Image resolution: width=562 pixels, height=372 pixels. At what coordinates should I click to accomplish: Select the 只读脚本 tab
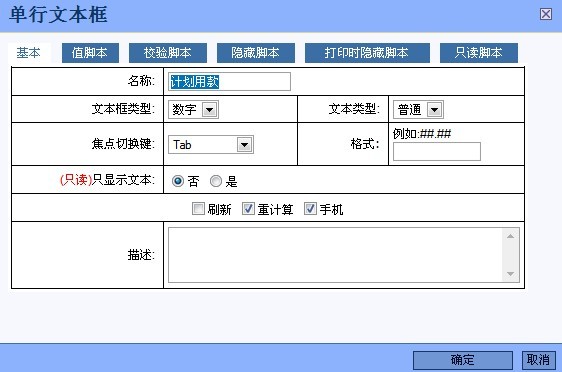478,53
